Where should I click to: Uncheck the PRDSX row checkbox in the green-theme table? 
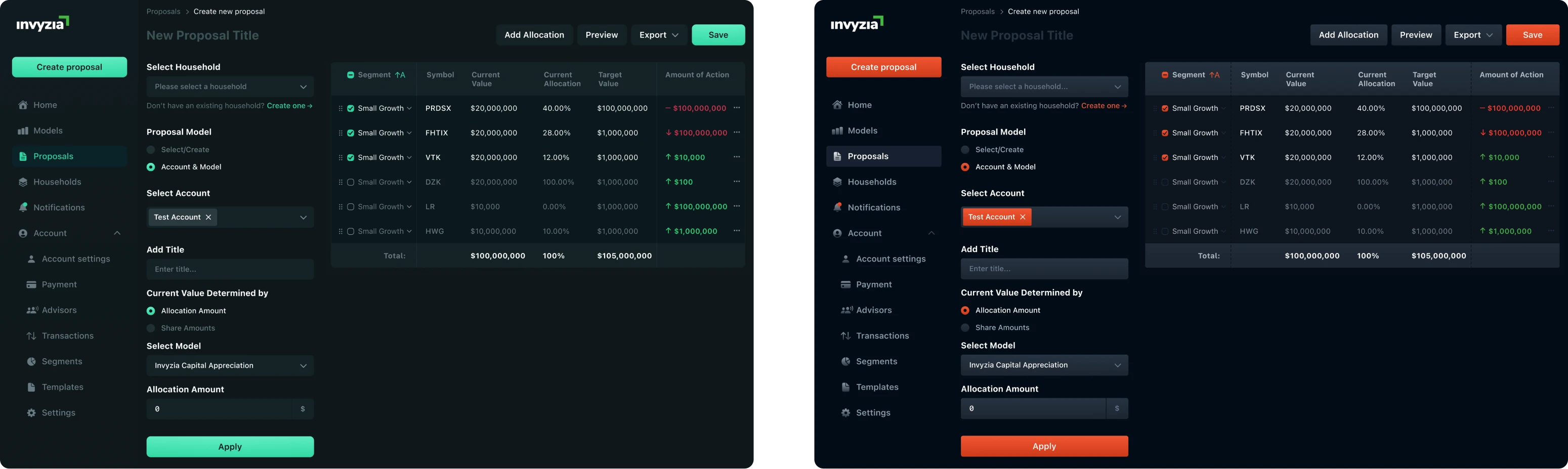click(x=351, y=108)
